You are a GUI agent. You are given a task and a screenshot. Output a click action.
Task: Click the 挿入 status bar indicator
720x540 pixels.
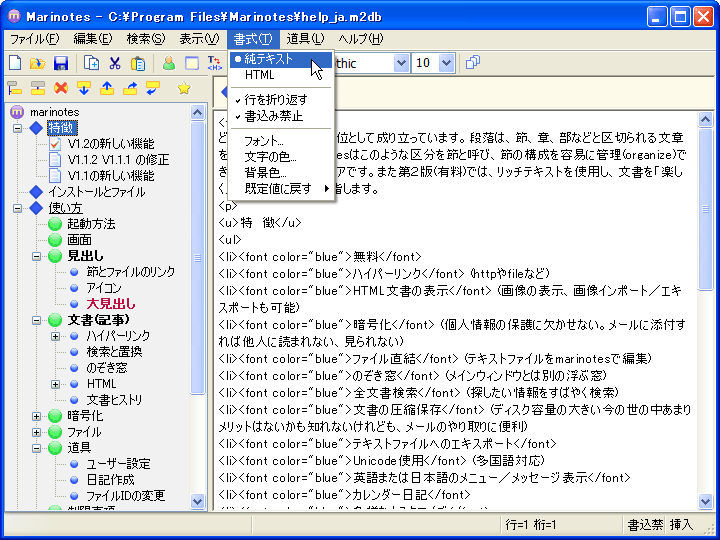(681, 524)
